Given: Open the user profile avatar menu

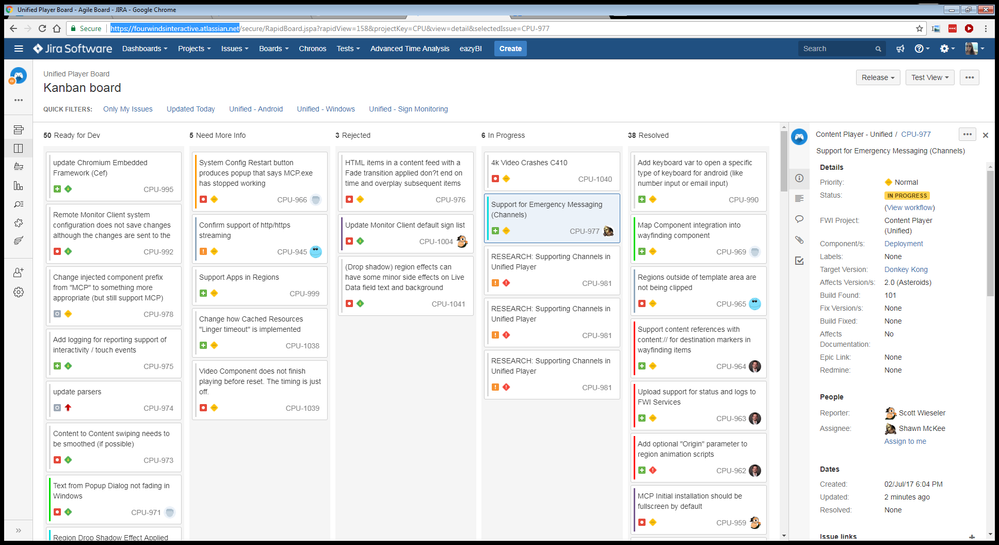Looking at the screenshot, I should click(974, 48).
